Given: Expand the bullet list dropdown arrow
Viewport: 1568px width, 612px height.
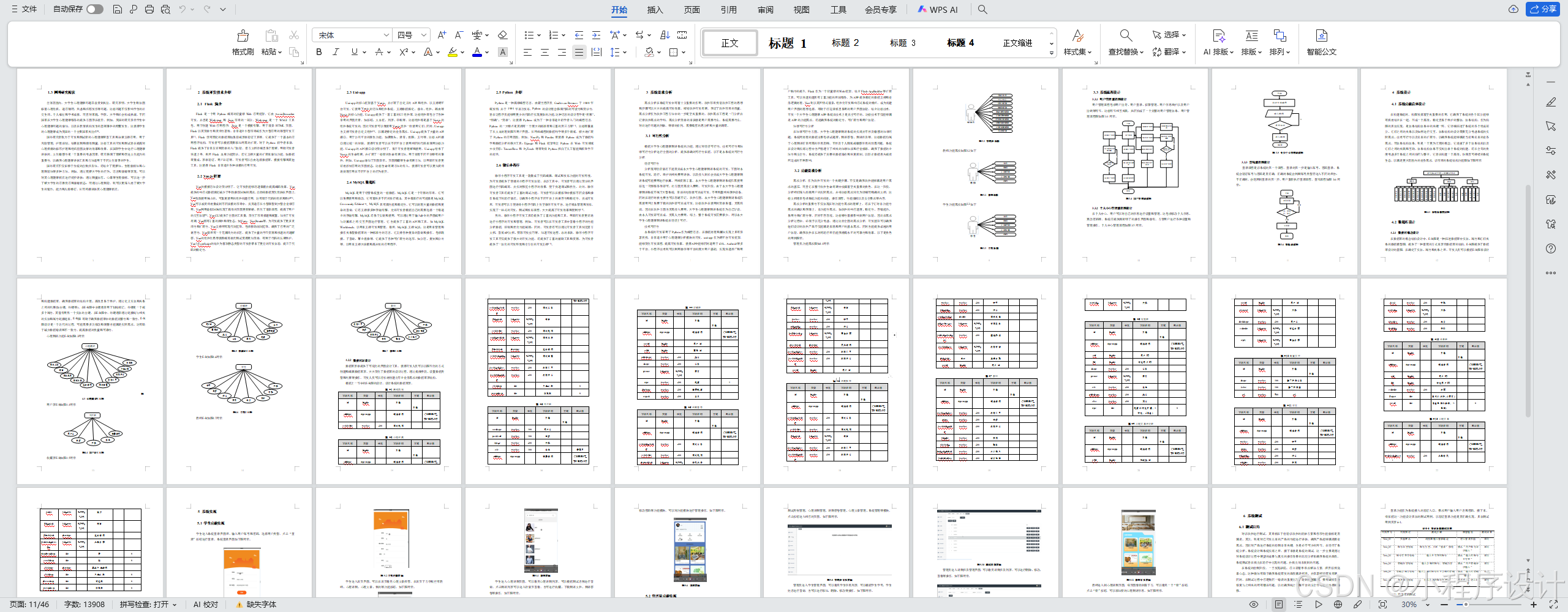Looking at the screenshot, I should tap(538, 35).
